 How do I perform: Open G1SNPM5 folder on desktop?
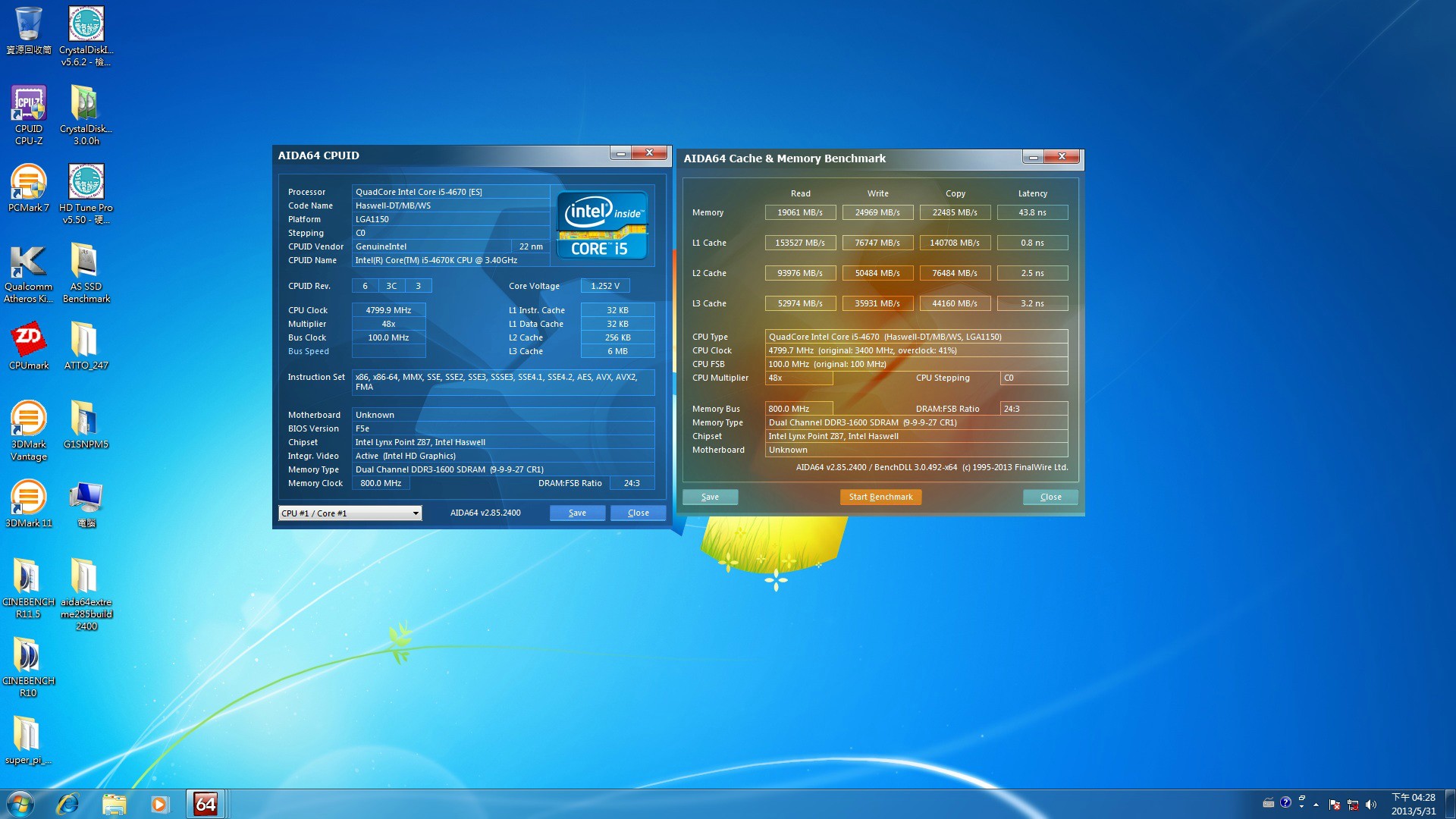tap(86, 425)
